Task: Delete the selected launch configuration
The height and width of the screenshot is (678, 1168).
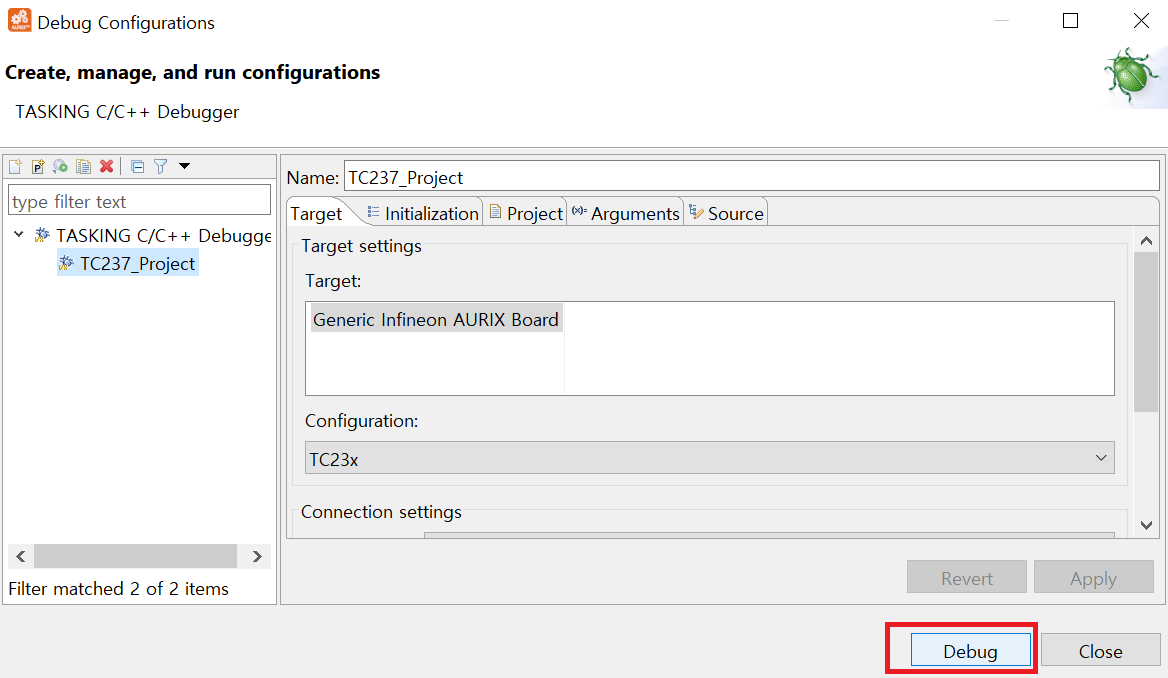Action: coord(107,166)
